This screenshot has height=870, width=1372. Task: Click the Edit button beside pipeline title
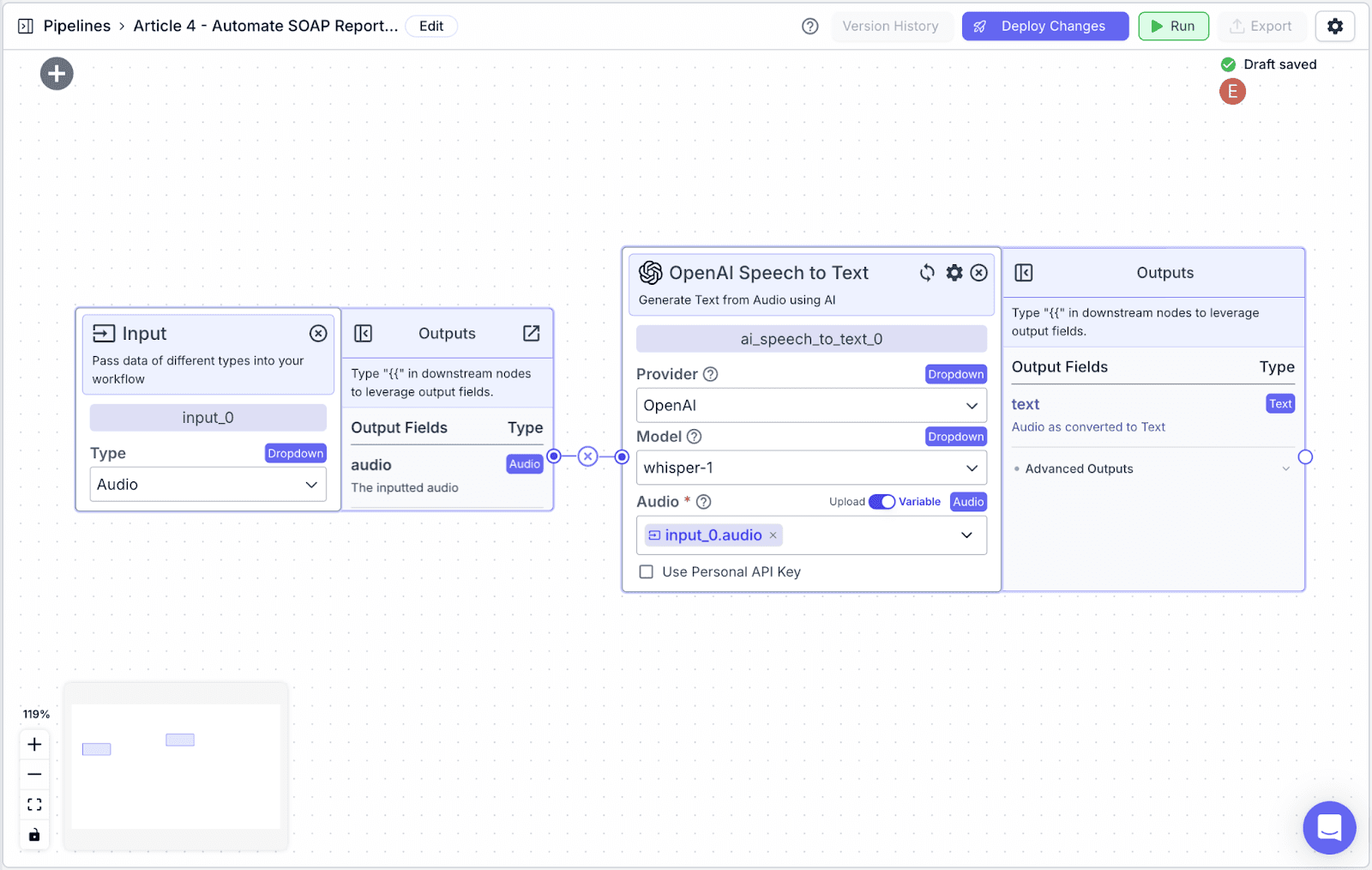pyautogui.click(x=431, y=26)
